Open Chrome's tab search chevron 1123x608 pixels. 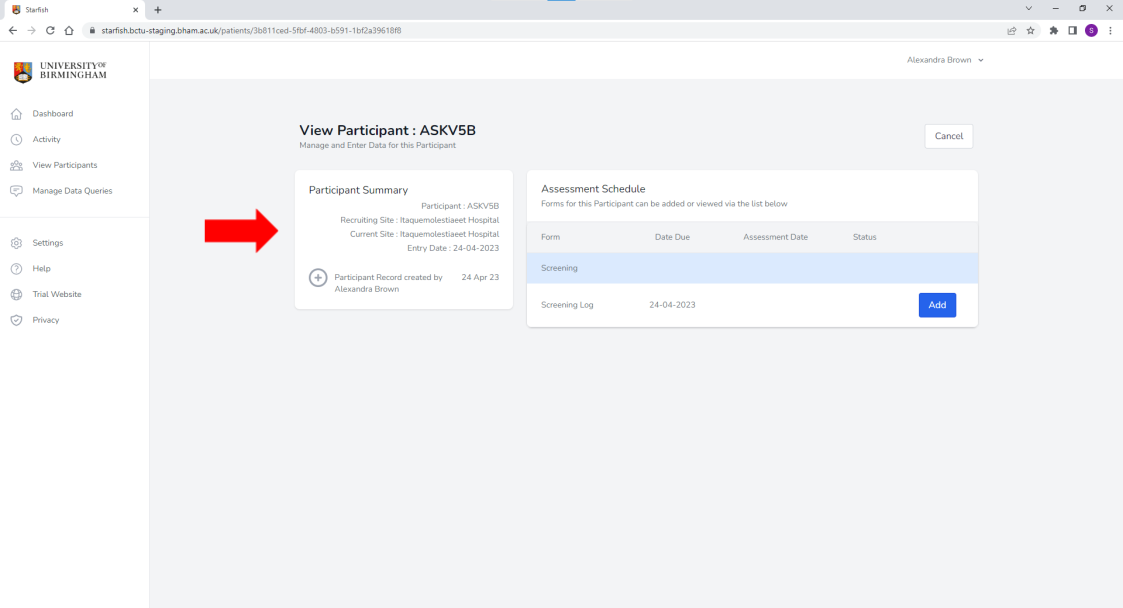pyautogui.click(x=1029, y=9)
